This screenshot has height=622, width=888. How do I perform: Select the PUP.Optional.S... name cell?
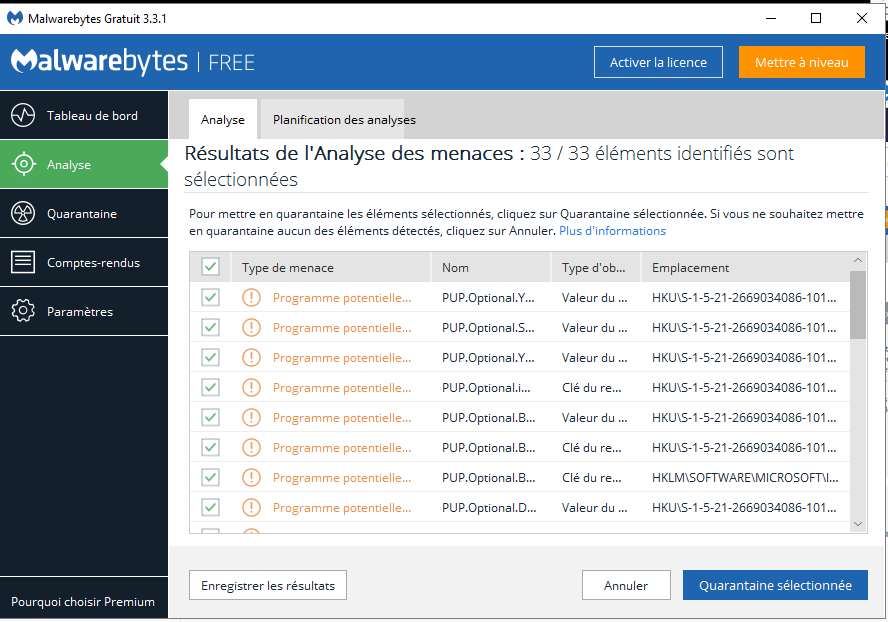(x=489, y=327)
